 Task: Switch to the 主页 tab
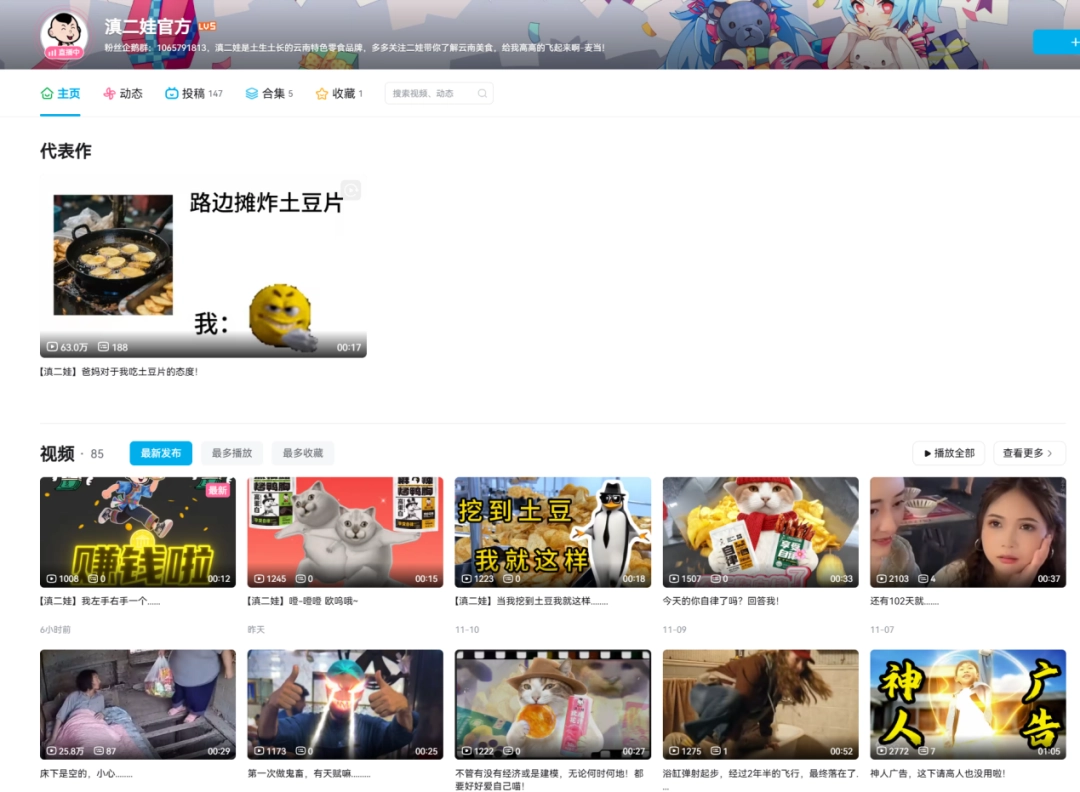(60, 92)
